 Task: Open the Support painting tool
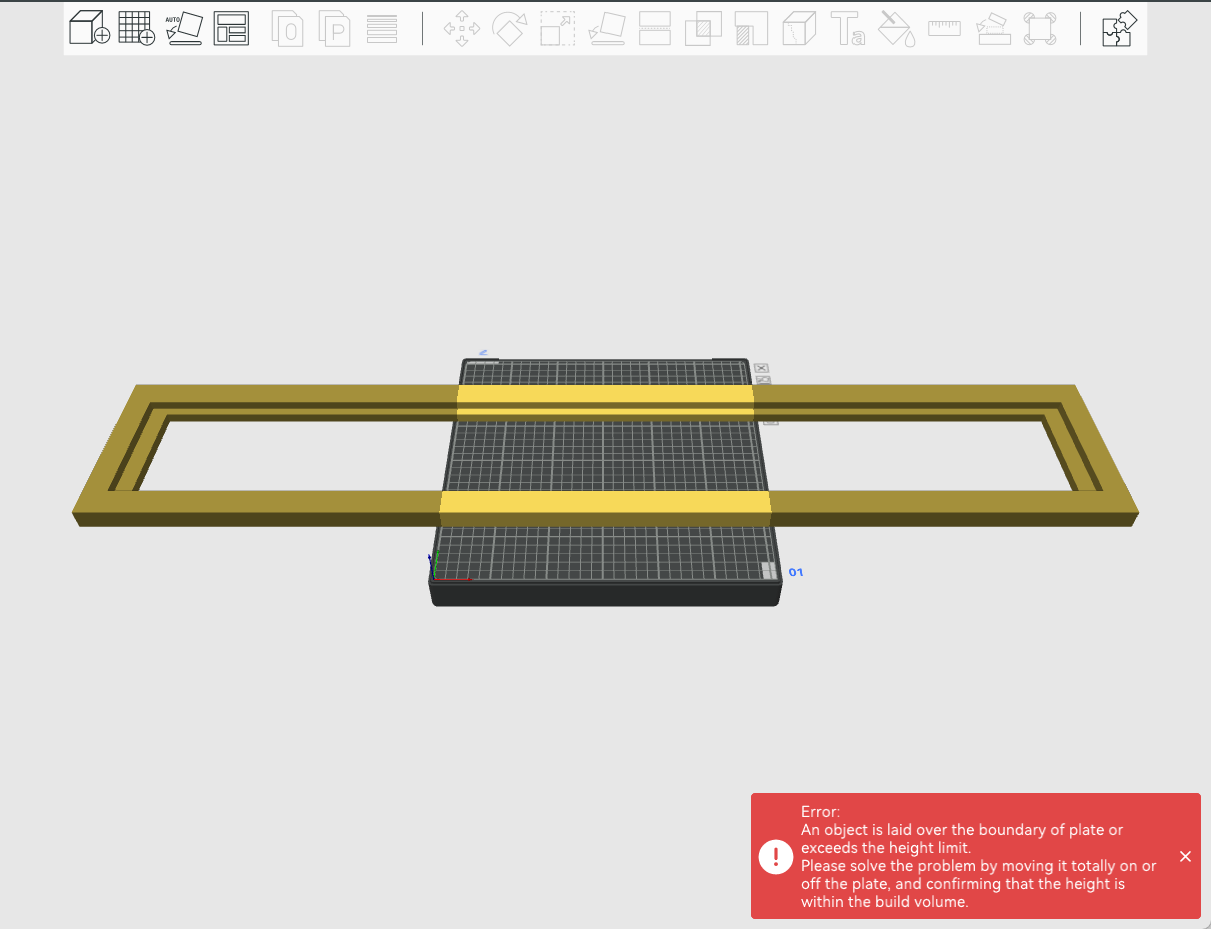751,29
